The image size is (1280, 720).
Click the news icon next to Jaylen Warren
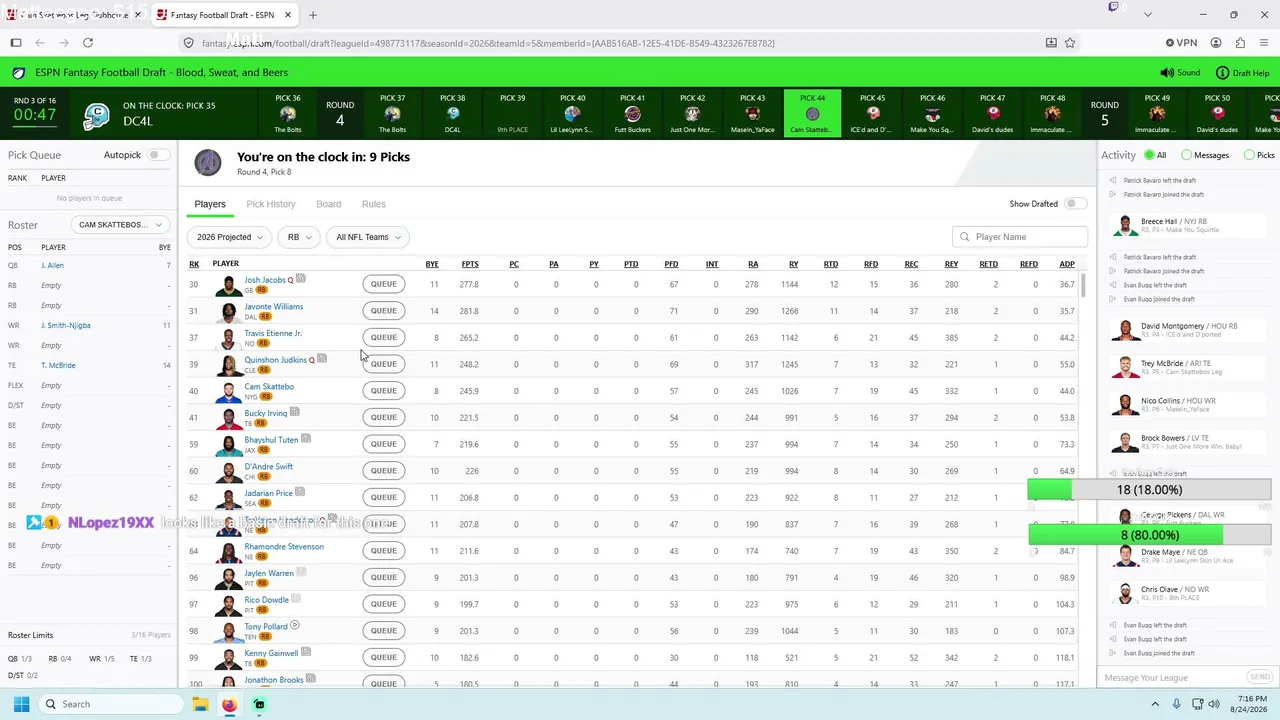tap(301, 572)
